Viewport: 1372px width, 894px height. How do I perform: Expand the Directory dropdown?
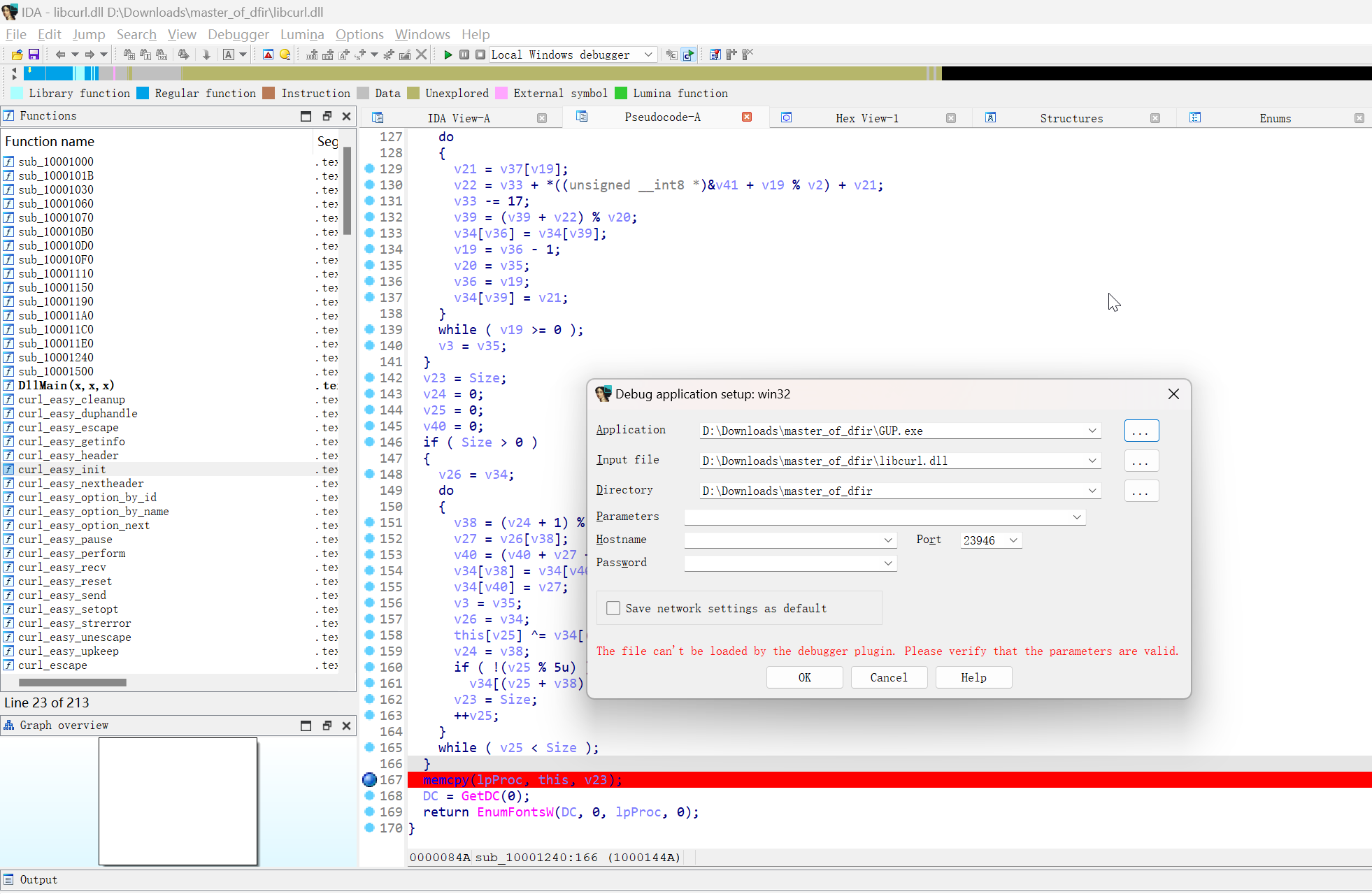coord(1092,491)
